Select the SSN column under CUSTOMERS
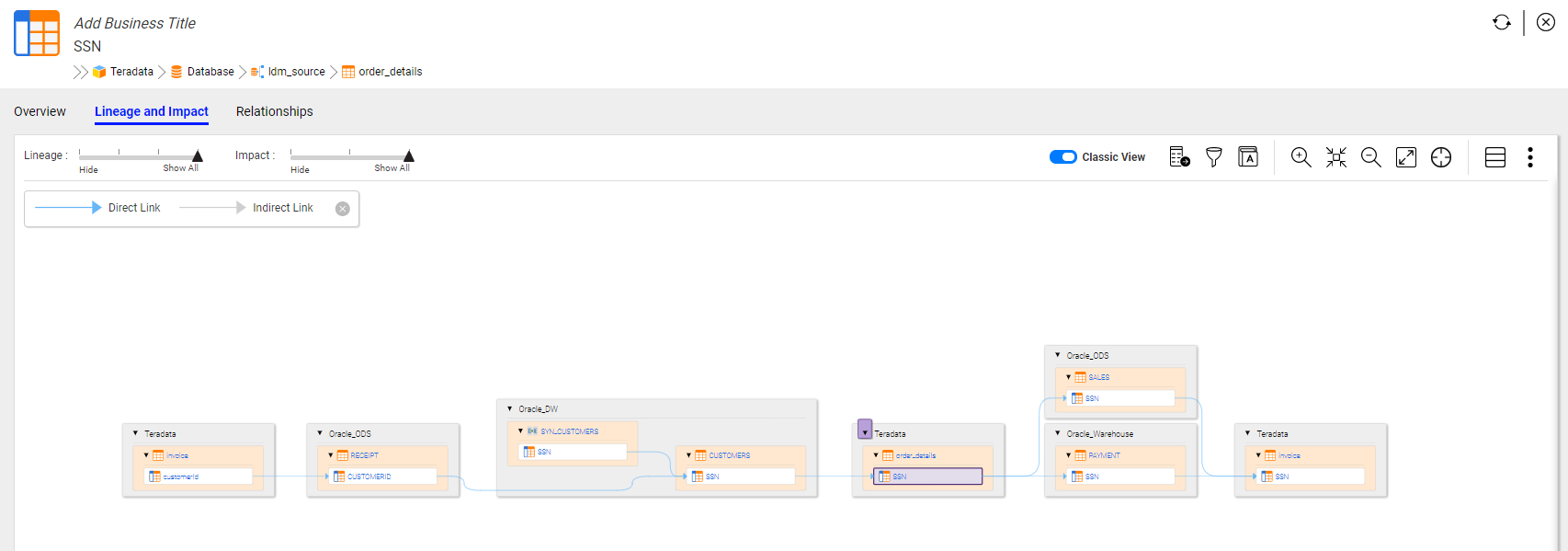 tap(741, 476)
